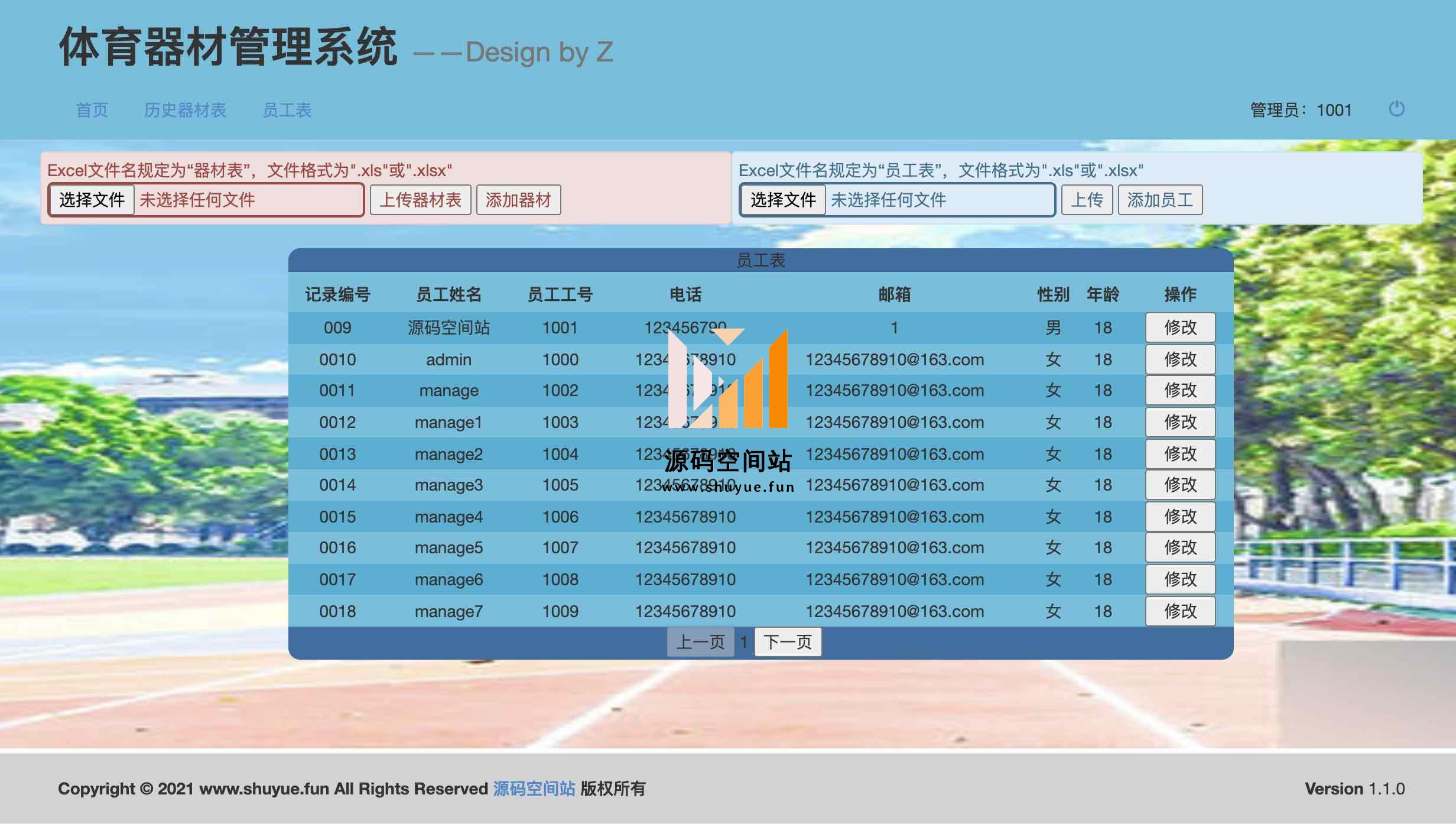Click the 添加器材 button
1456x824 pixels.
click(x=518, y=200)
